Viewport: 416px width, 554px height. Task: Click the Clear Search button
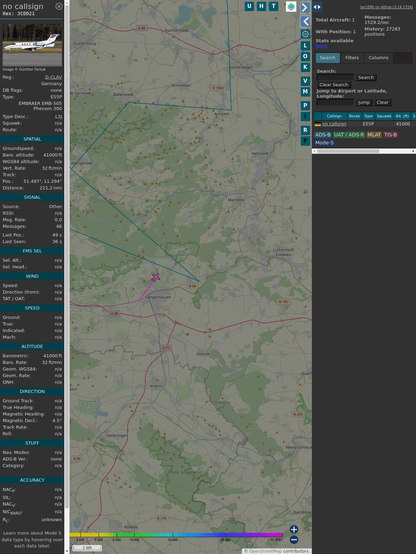pos(334,84)
